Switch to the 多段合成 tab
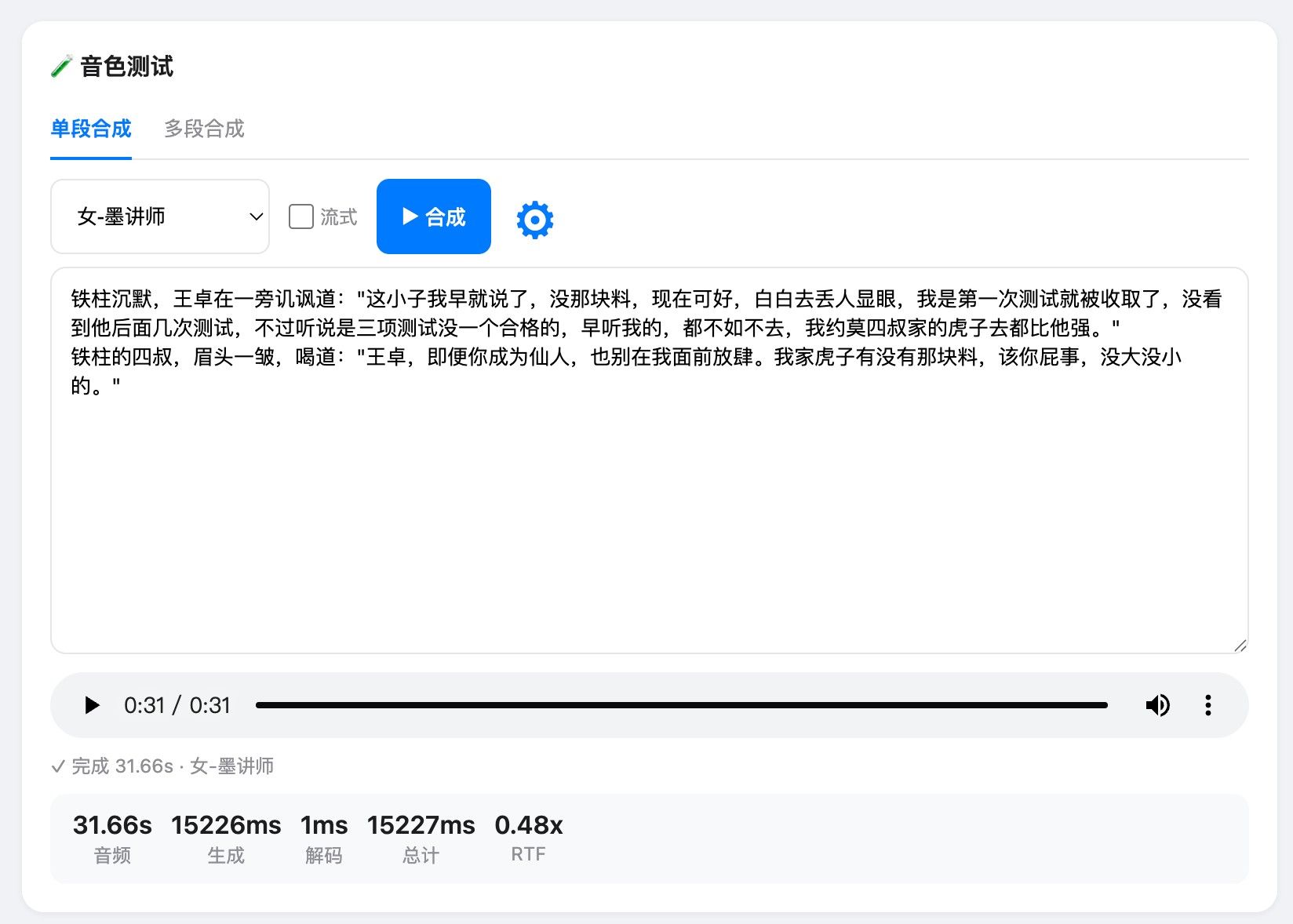 point(204,129)
